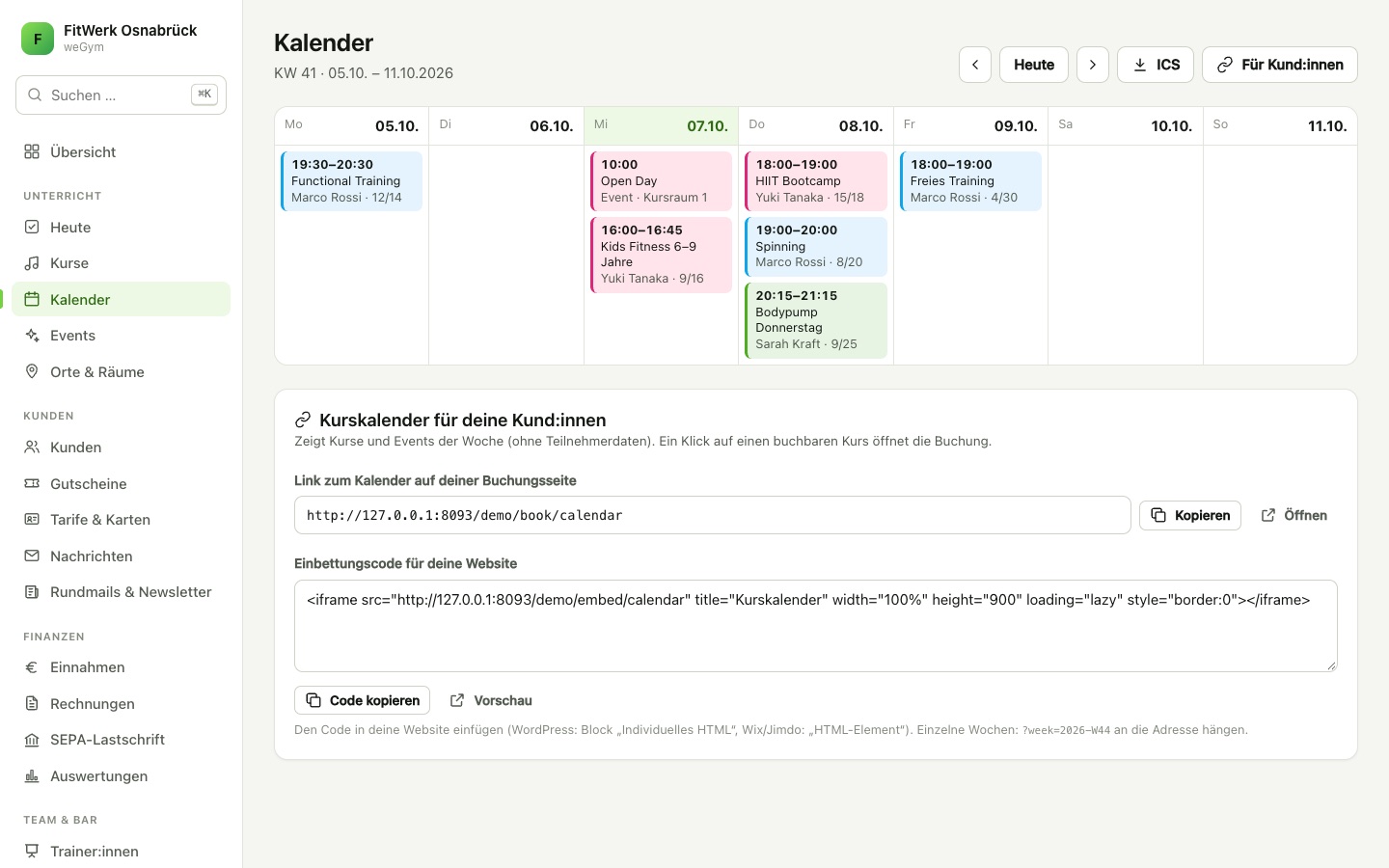The image size is (1389, 868).
Task: Open the Kurse sidebar item
Action: pos(121,262)
